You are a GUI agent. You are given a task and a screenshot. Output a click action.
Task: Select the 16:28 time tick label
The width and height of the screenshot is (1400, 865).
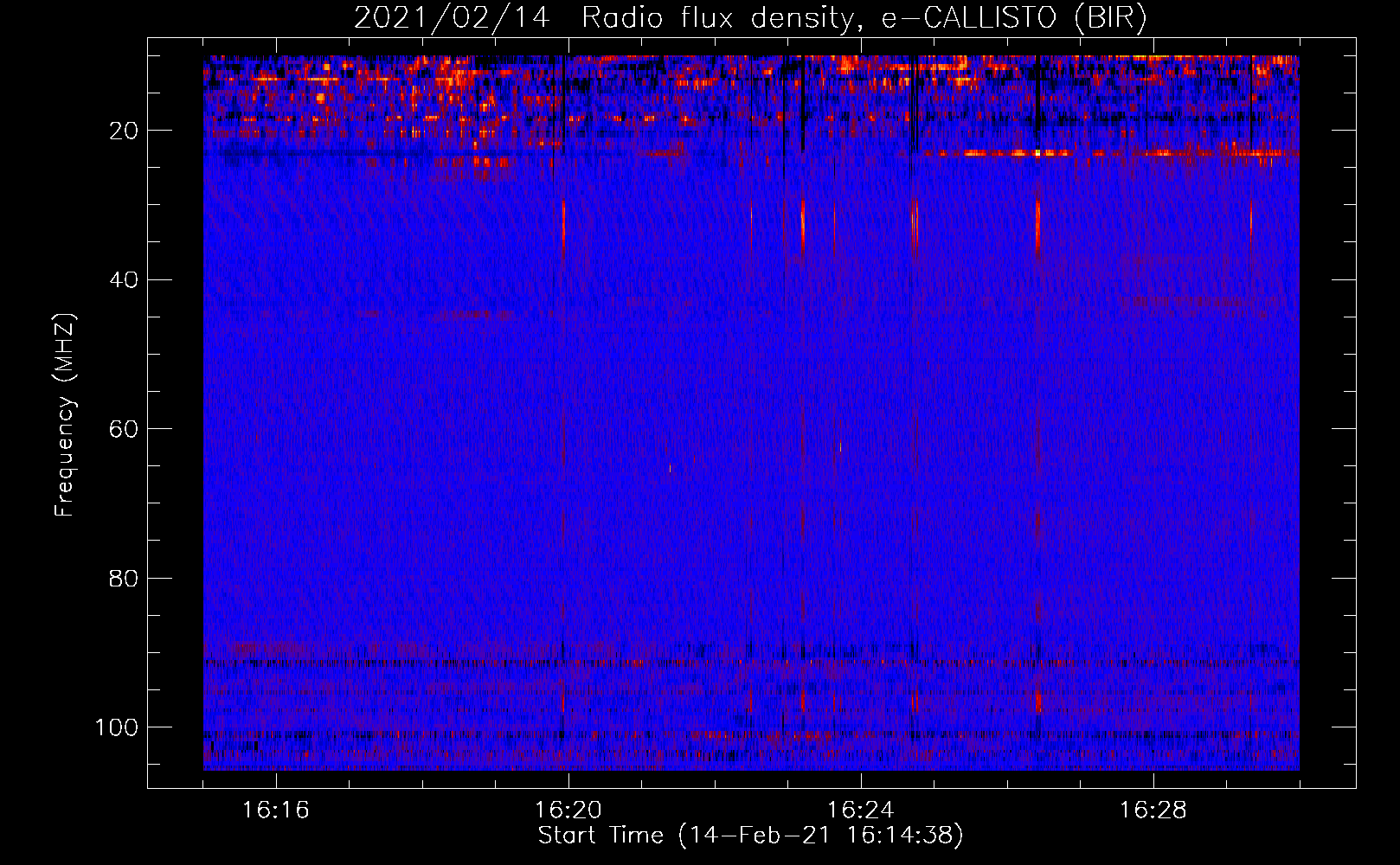pyautogui.click(x=1153, y=811)
